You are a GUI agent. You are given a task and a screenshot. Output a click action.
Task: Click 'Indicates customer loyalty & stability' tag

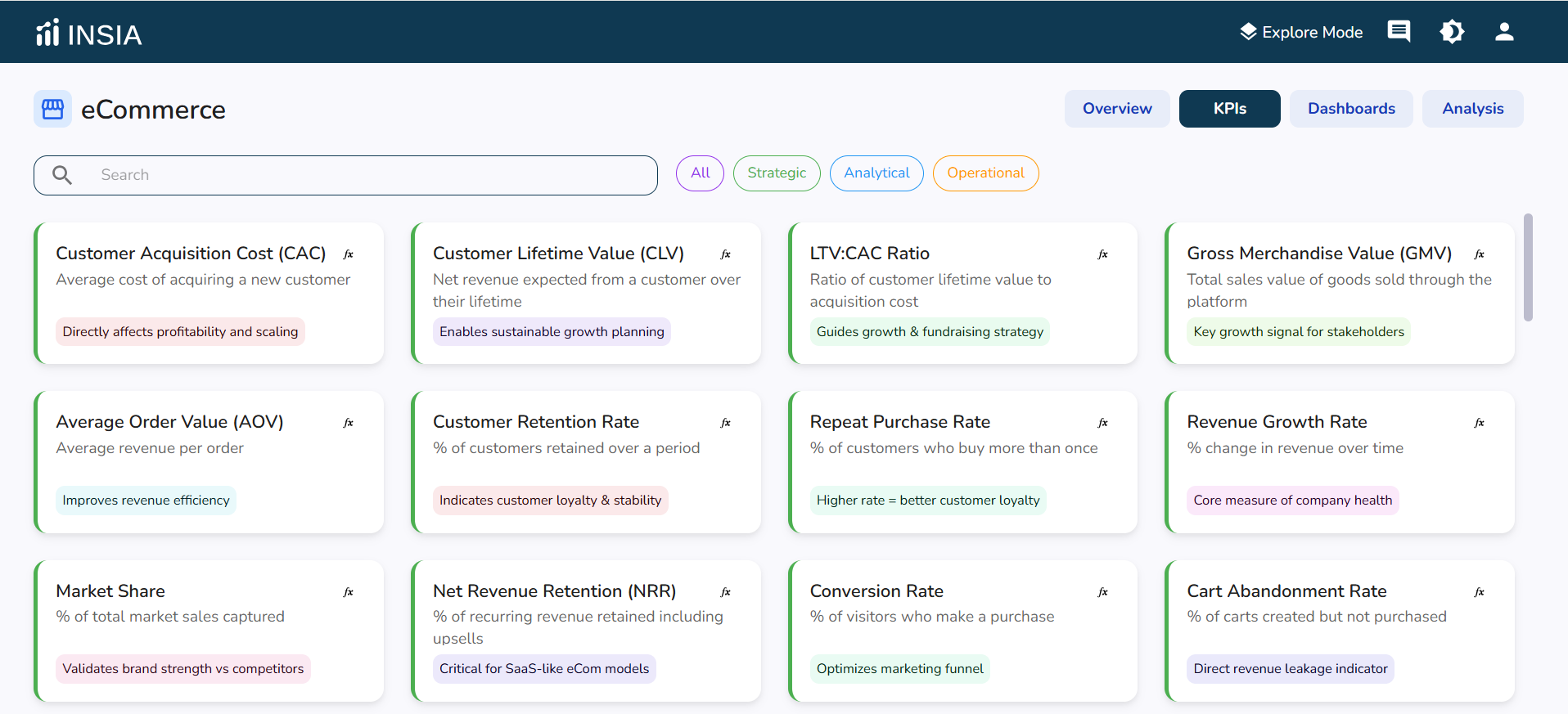(550, 500)
